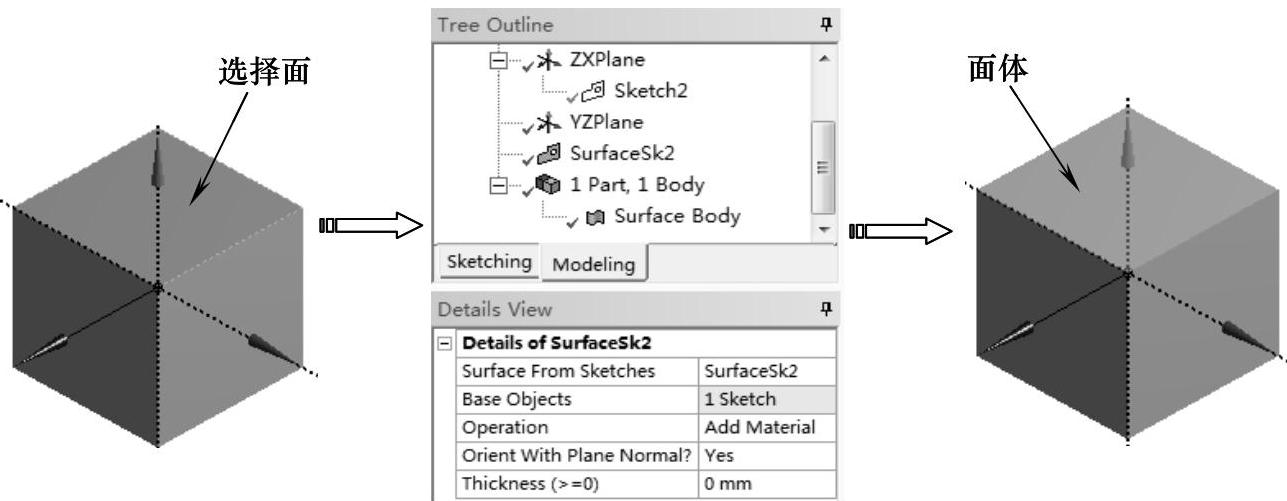Click the ZXPlane plane icon
Screen dimensions: 1287x501
545,59
